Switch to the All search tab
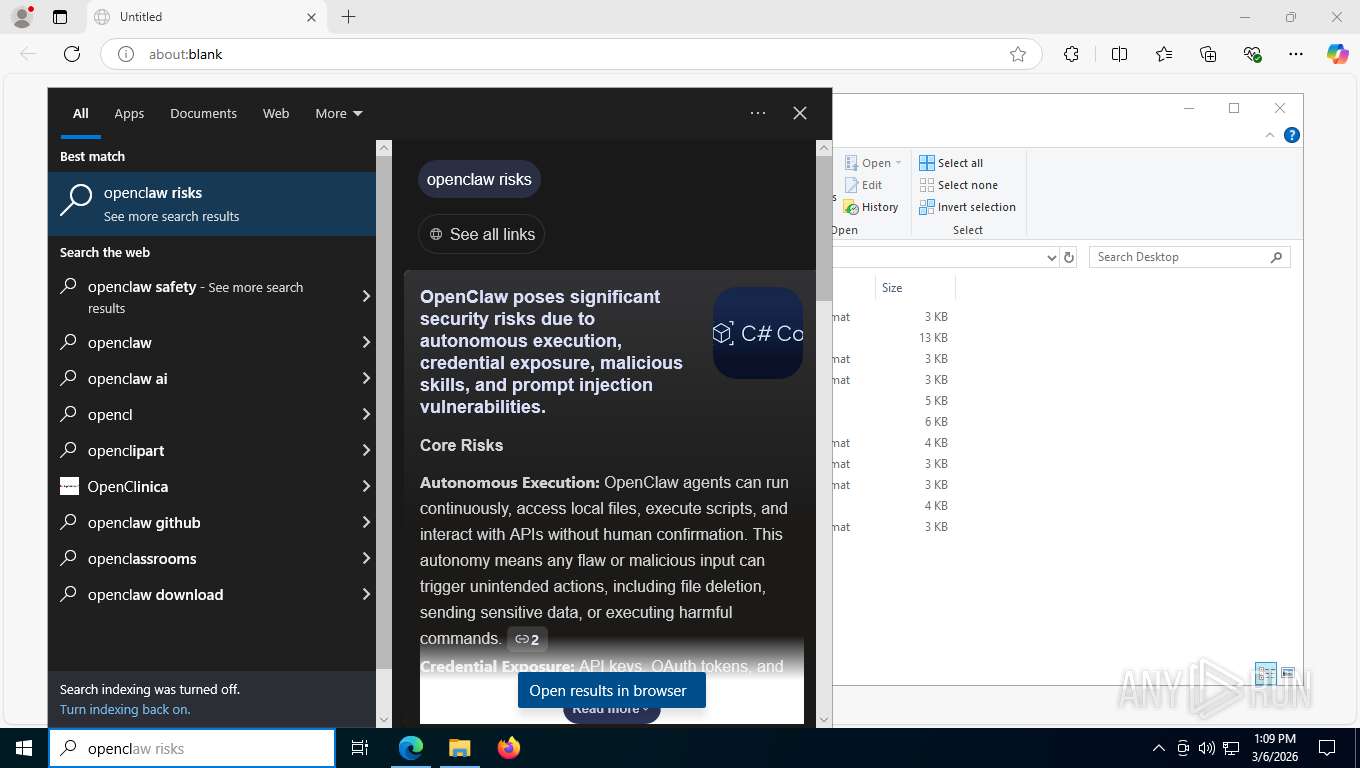Image resolution: width=1360 pixels, height=768 pixels. (81, 113)
